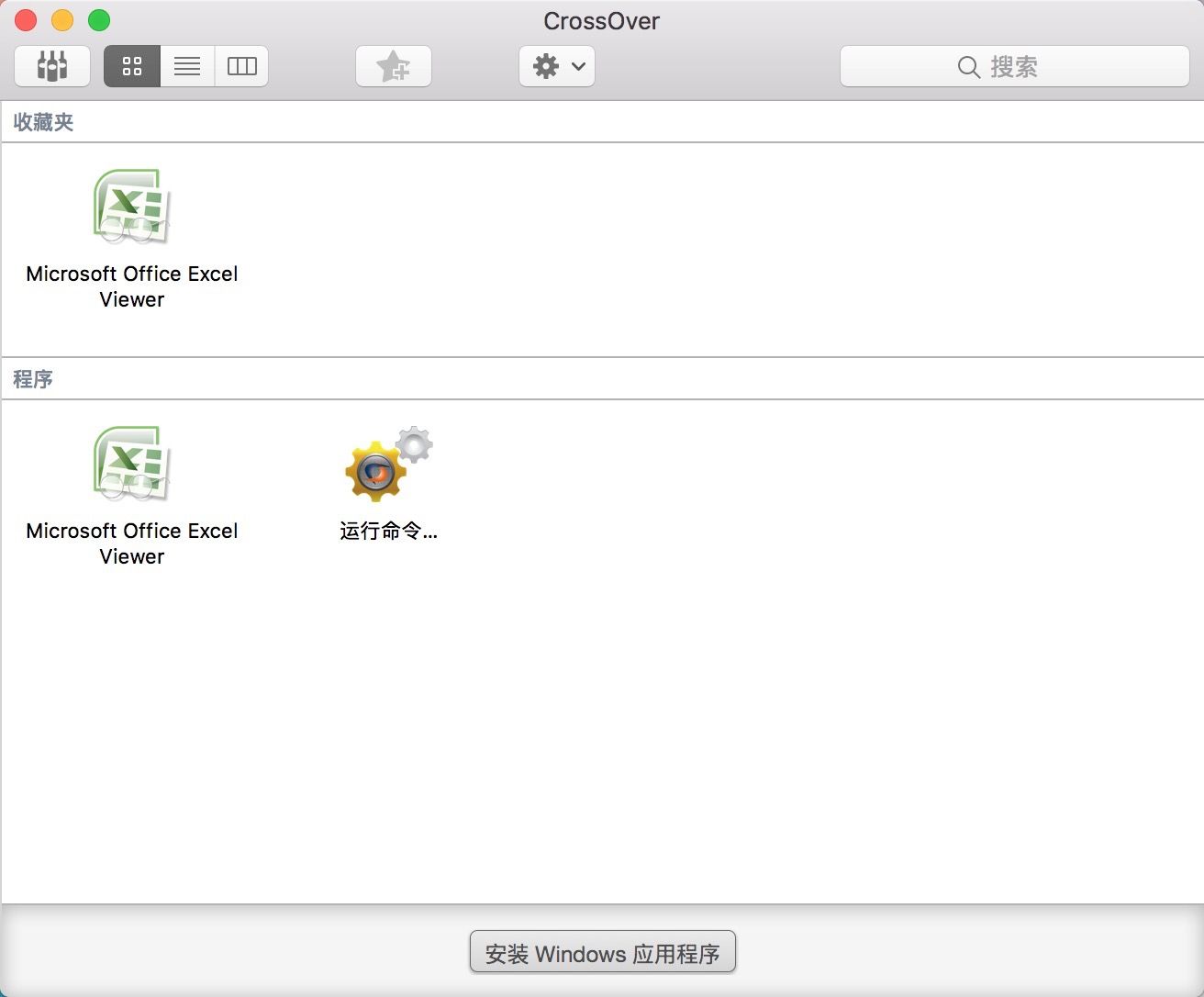
Task: Click the chevron beside the gear icon
Action: click(578, 66)
